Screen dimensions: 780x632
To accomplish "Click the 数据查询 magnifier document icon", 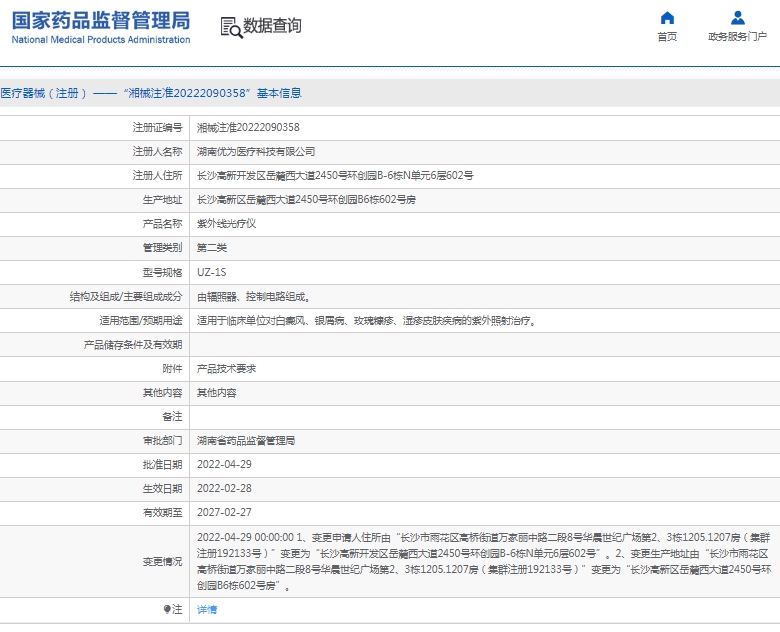I will click(x=230, y=27).
